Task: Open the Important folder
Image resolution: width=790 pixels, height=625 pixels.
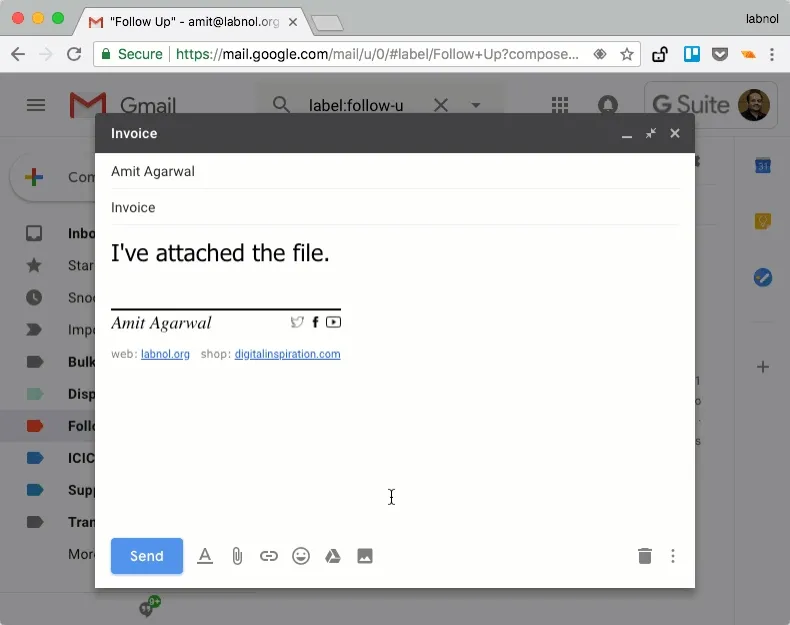Action: pyautogui.click(x=48, y=330)
